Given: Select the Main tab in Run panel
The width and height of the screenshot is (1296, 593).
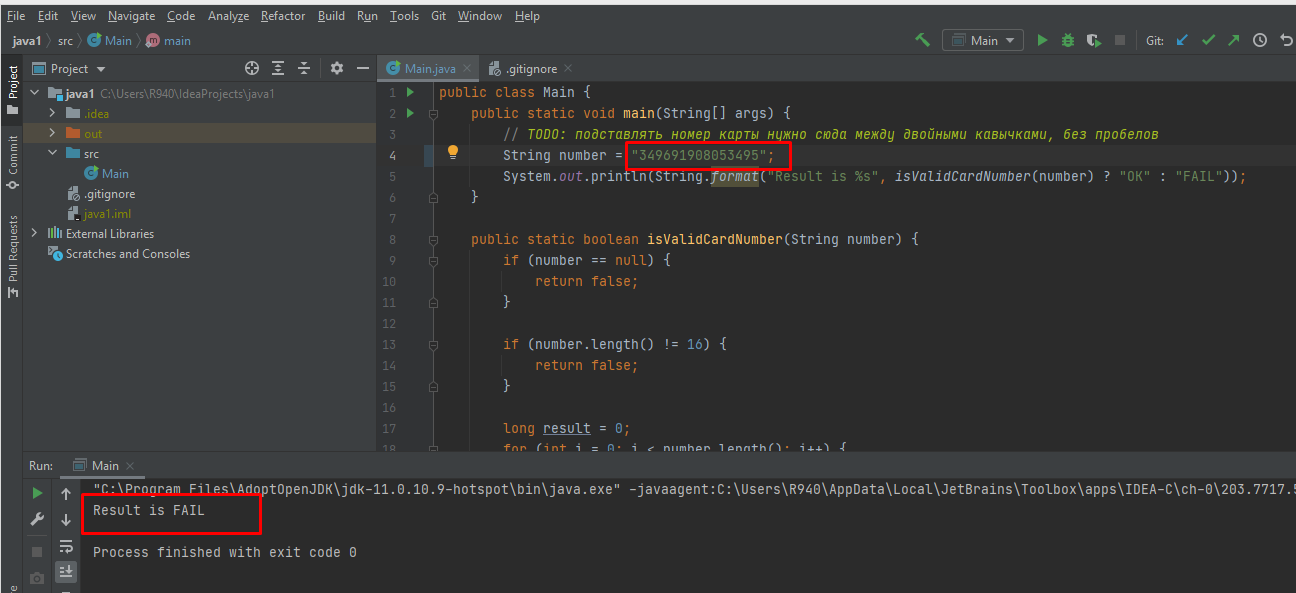Looking at the screenshot, I should 105,465.
